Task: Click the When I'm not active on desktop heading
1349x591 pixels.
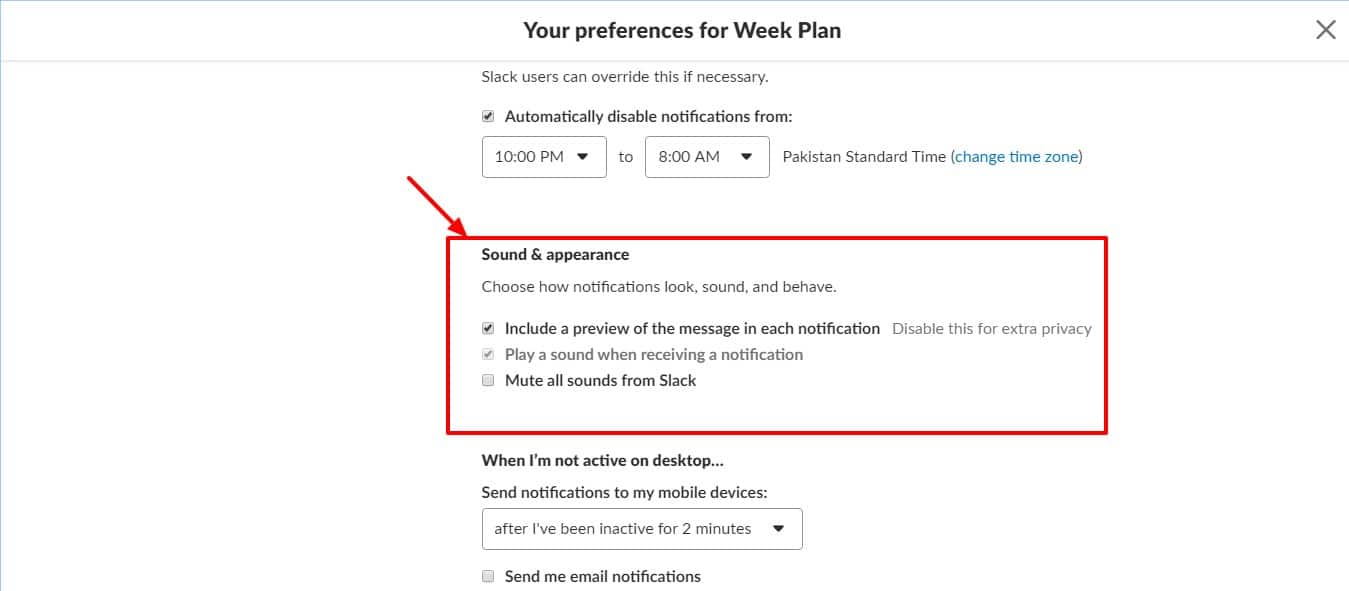Action: 602,461
